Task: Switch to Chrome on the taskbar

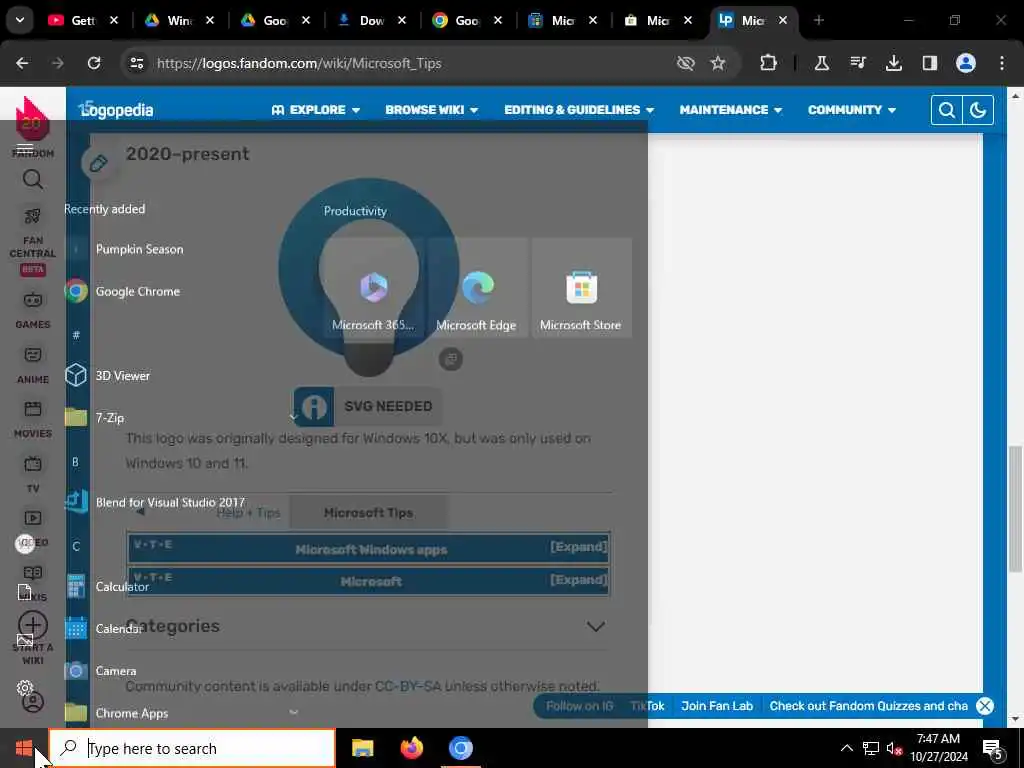Action: point(460,748)
